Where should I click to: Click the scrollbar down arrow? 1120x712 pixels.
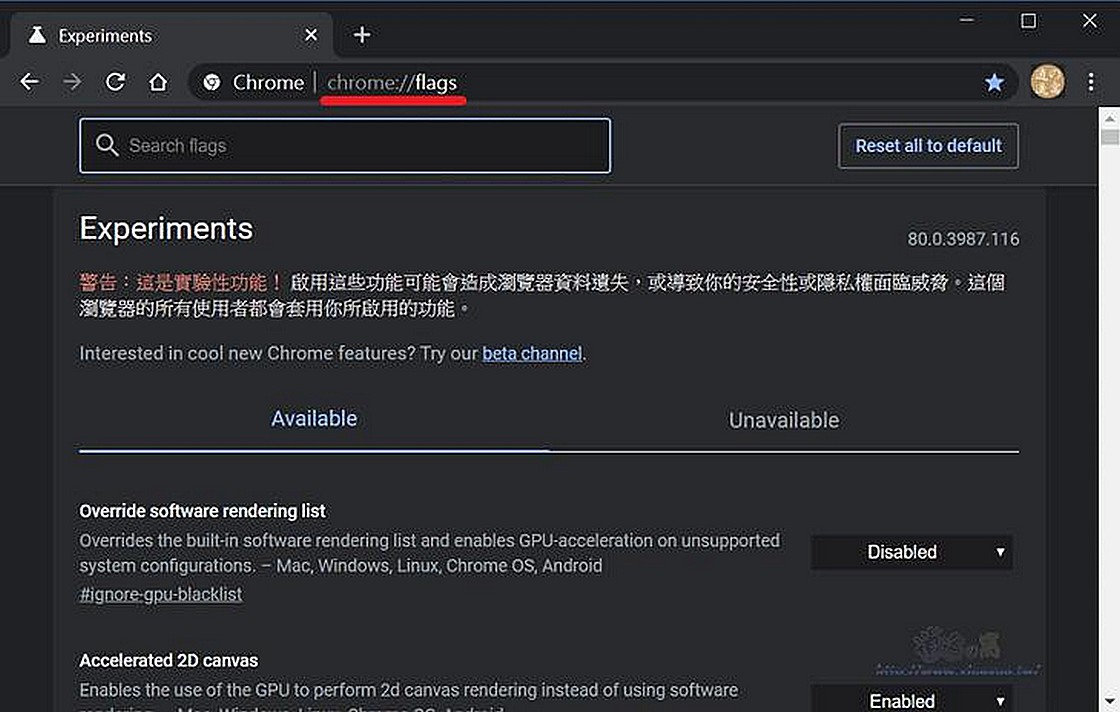click(x=1109, y=701)
